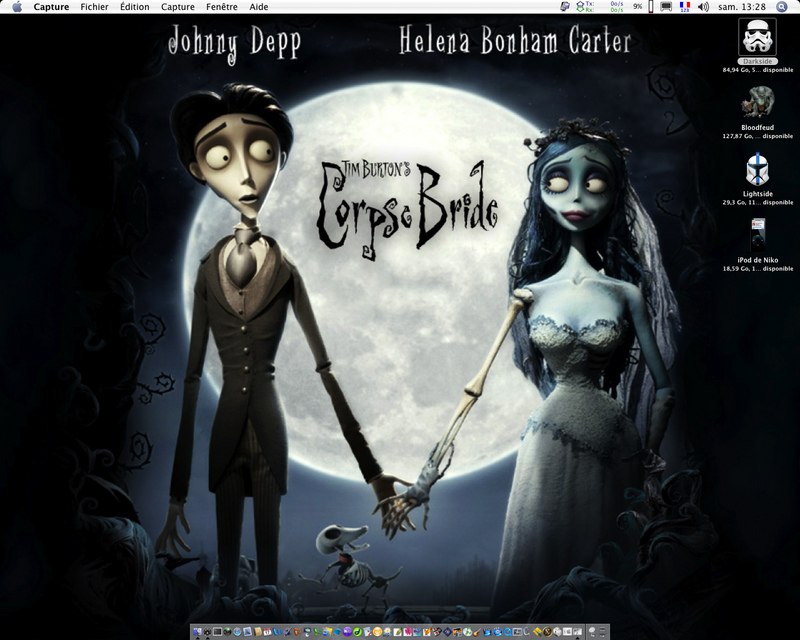Open the Dock icon right of Finder
The image size is (800, 640).
207,632
